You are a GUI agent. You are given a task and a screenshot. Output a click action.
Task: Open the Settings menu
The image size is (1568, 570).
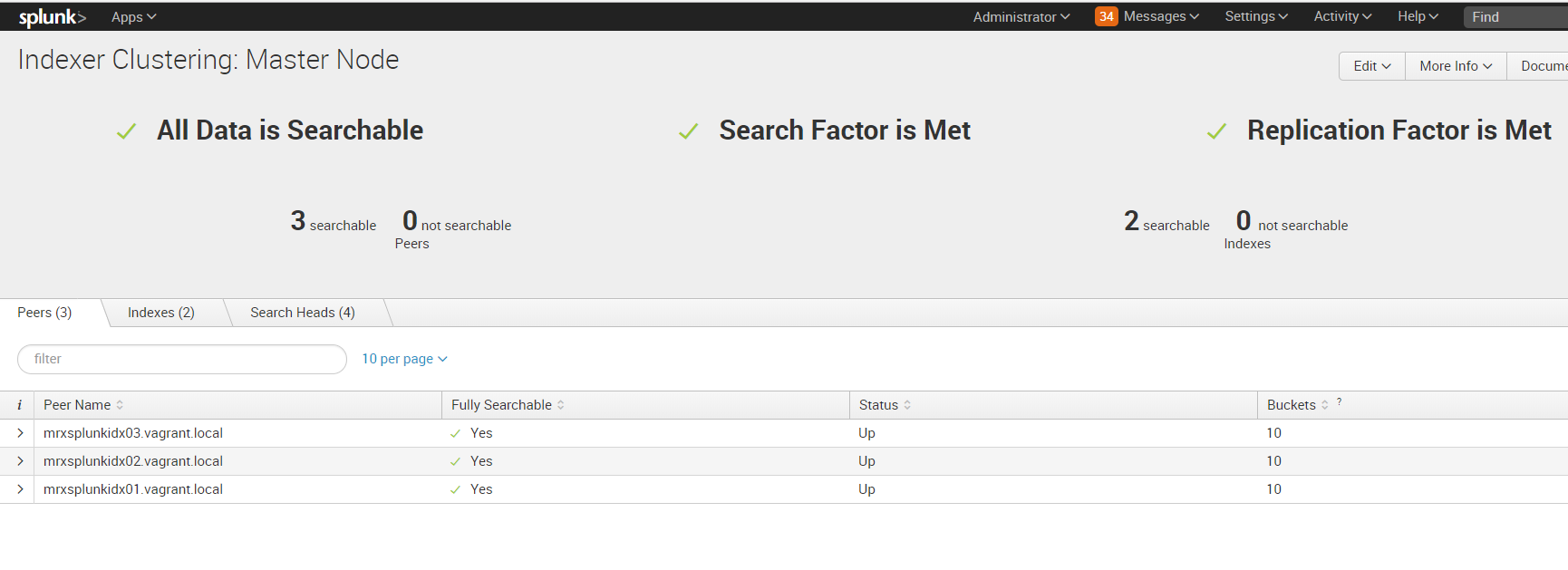tap(1255, 16)
